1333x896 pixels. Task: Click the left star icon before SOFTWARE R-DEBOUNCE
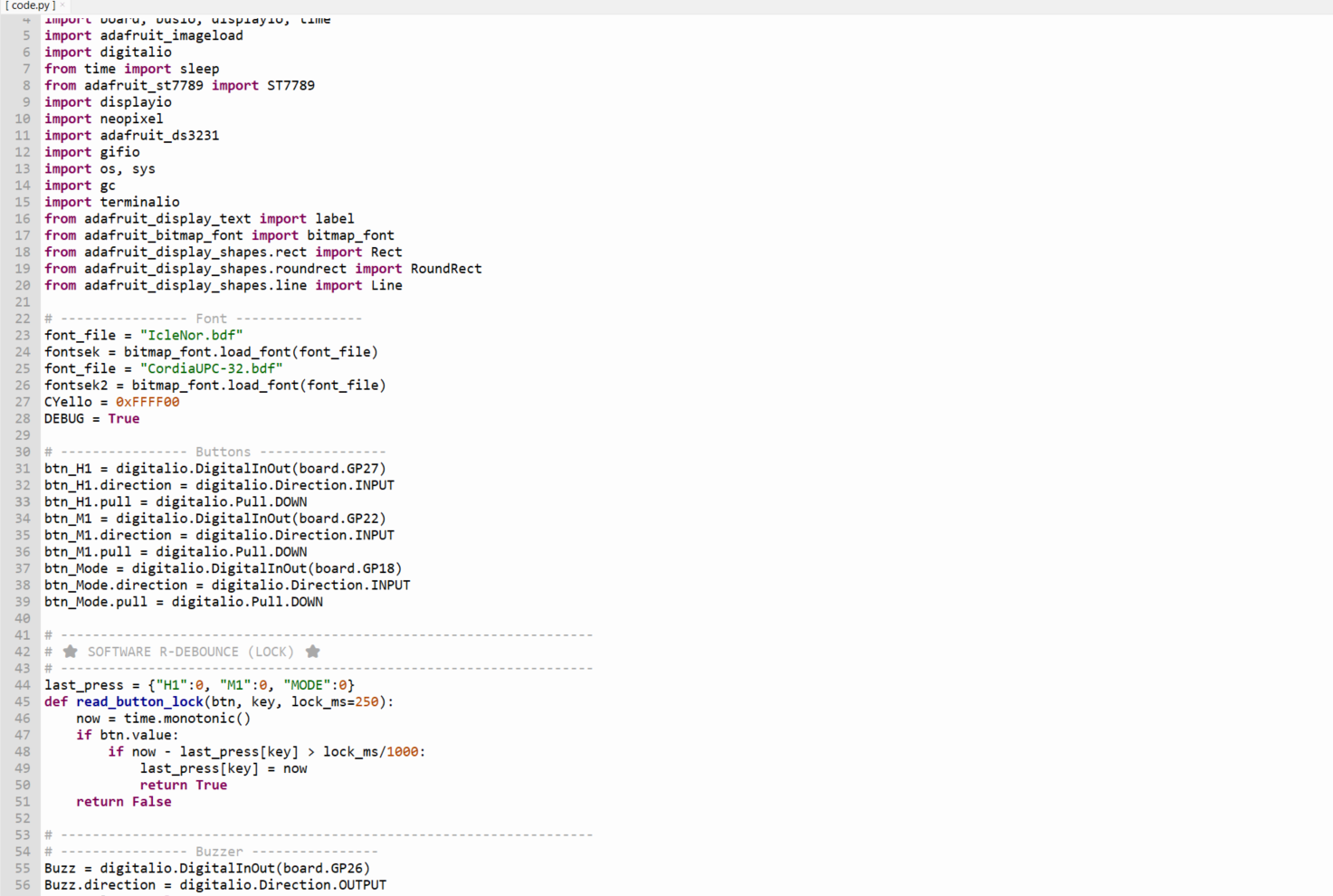70,652
